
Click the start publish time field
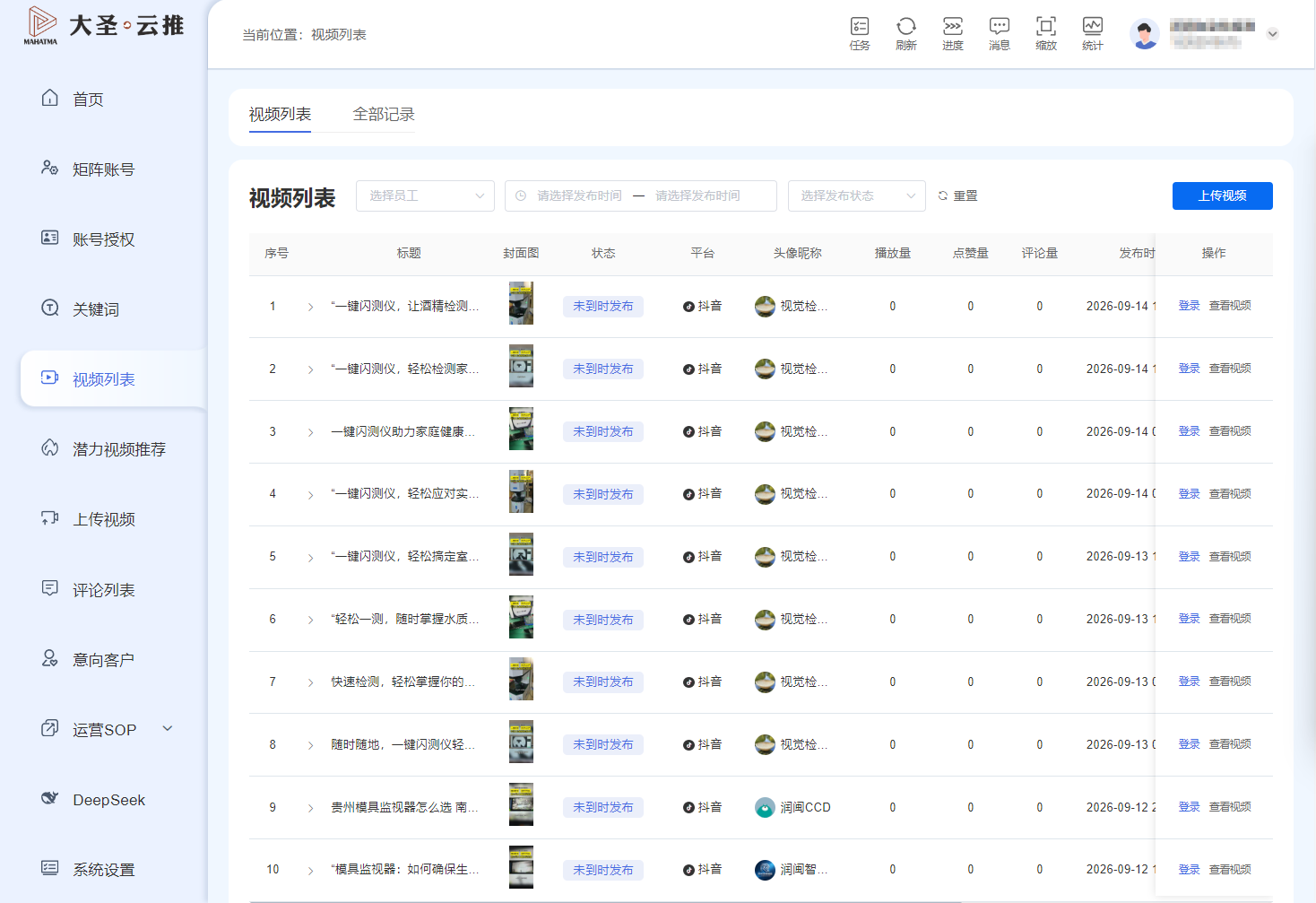click(579, 195)
